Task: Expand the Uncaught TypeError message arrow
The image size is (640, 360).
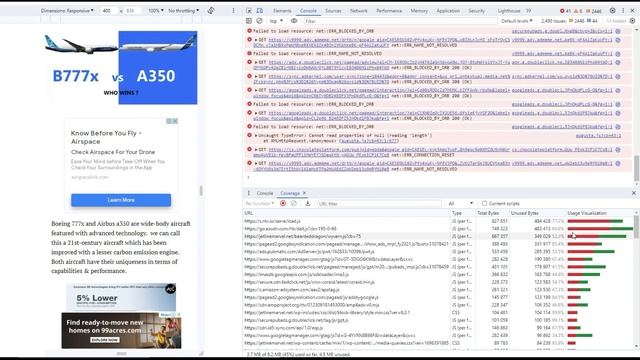Action: [256, 136]
